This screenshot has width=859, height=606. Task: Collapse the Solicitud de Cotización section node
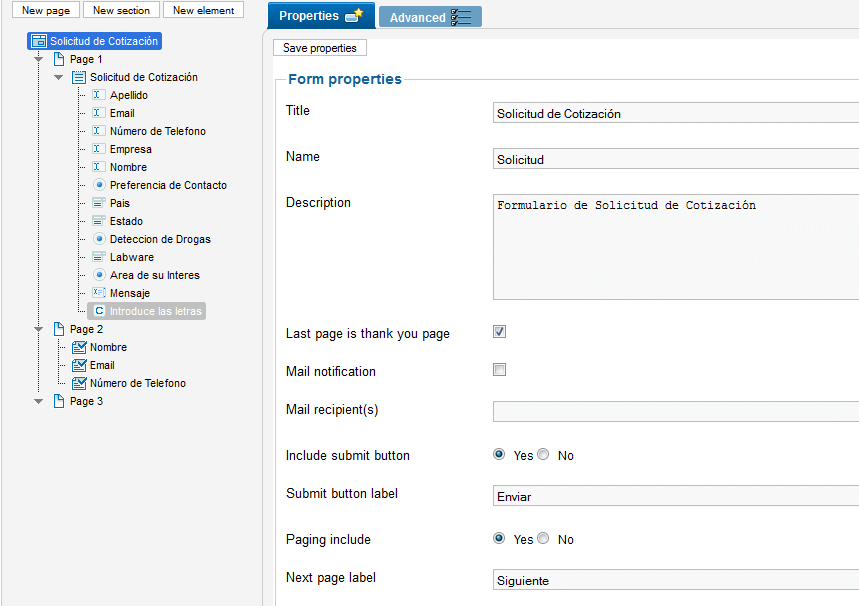click(58, 77)
